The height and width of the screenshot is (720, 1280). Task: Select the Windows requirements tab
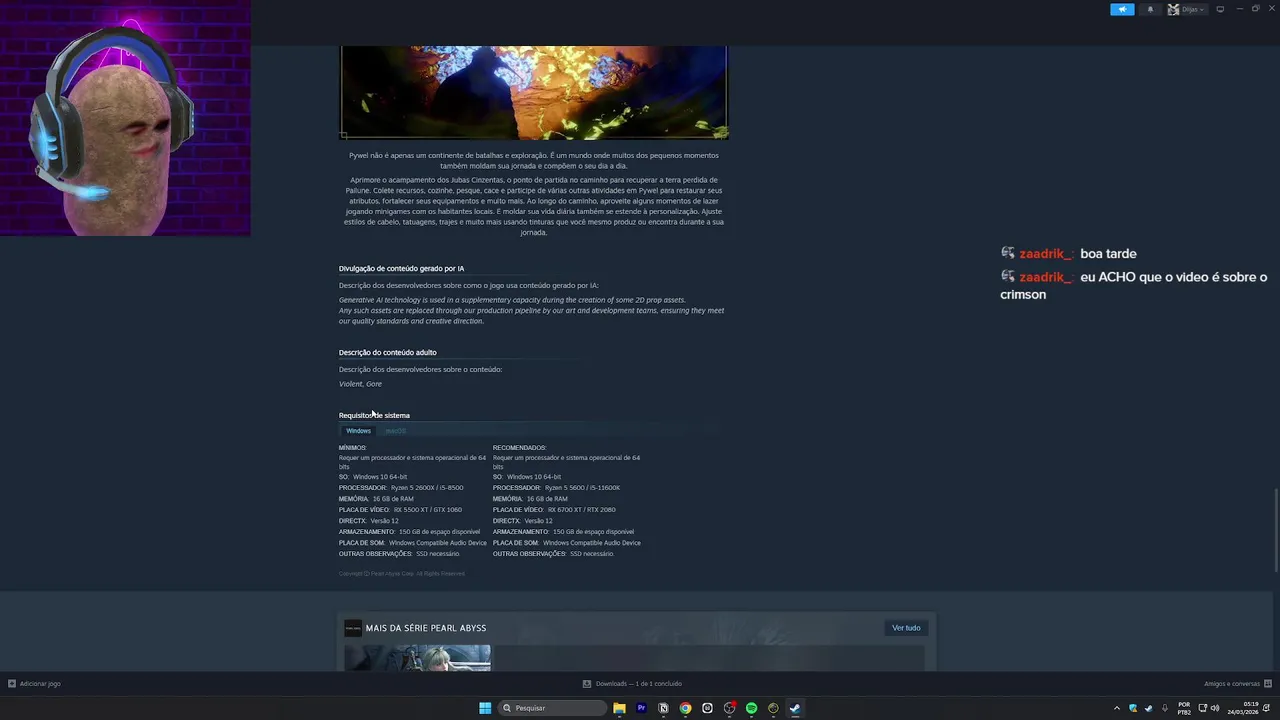tap(358, 431)
